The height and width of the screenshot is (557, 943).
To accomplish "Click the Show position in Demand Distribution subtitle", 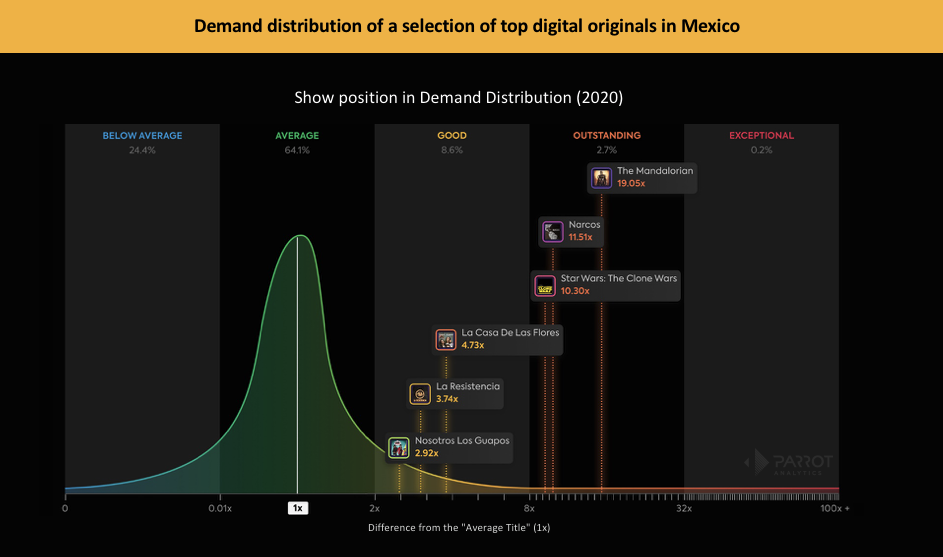I will pos(458,97).
